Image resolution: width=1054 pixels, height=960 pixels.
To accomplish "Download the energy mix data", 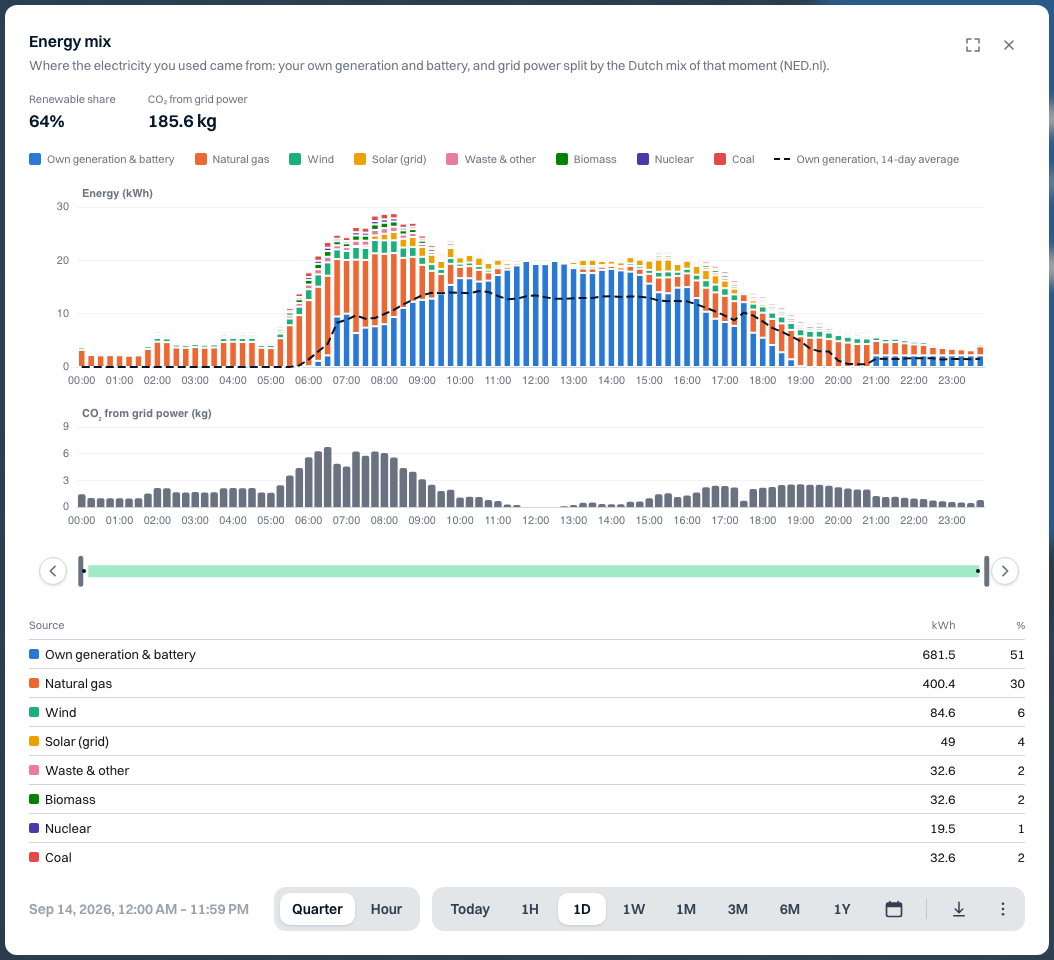I will click(x=959, y=909).
